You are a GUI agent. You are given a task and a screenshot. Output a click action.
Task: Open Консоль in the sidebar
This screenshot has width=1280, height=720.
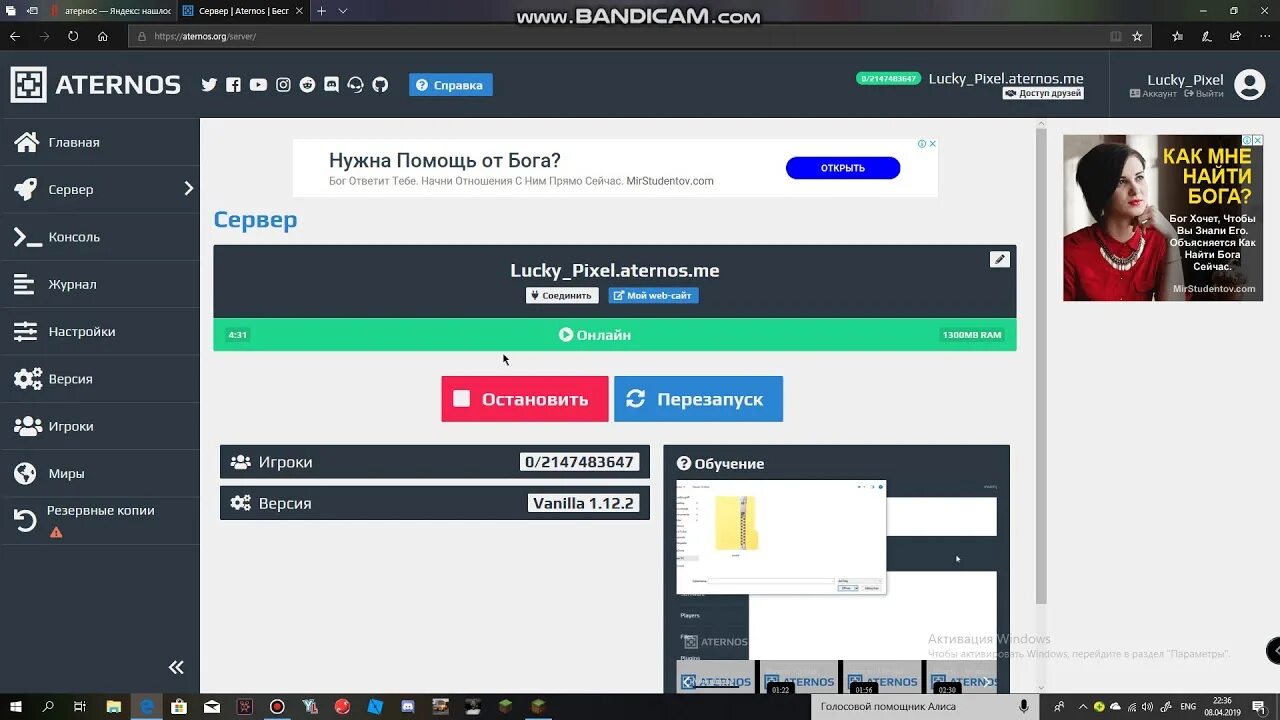(100, 237)
